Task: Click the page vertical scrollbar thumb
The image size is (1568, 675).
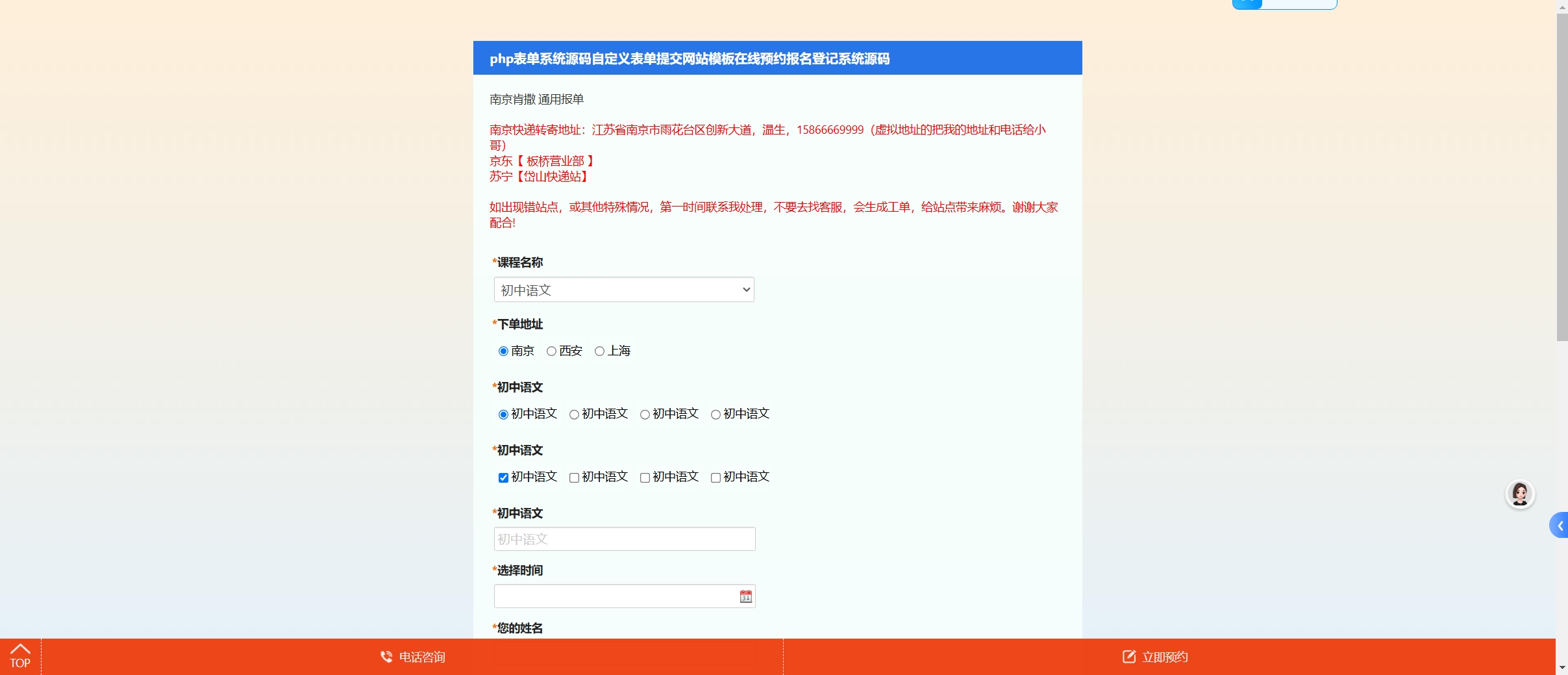Action: pyautogui.click(x=1562, y=175)
